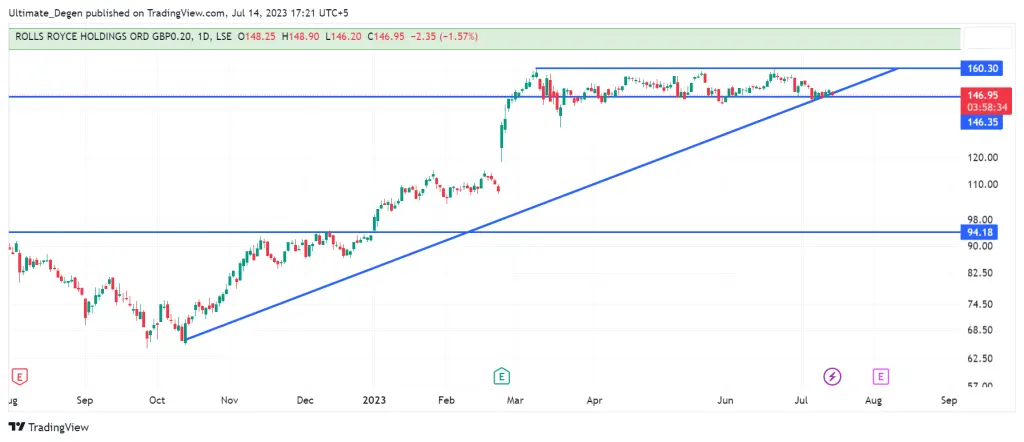
Task: Click the Feb time axis label
Action: [x=445, y=400]
